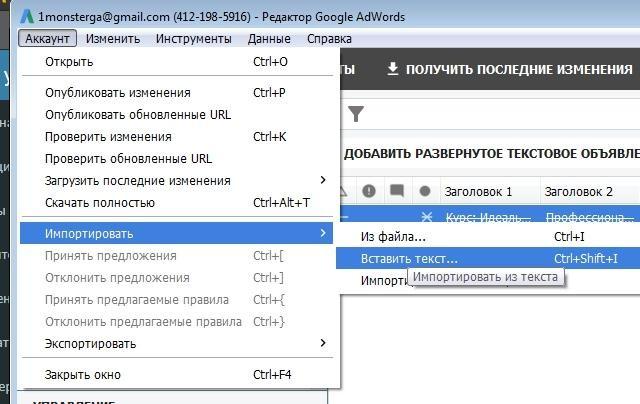640x404 pixels.
Task: Open the Инструменты menu
Action: click(x=193, y=38)
